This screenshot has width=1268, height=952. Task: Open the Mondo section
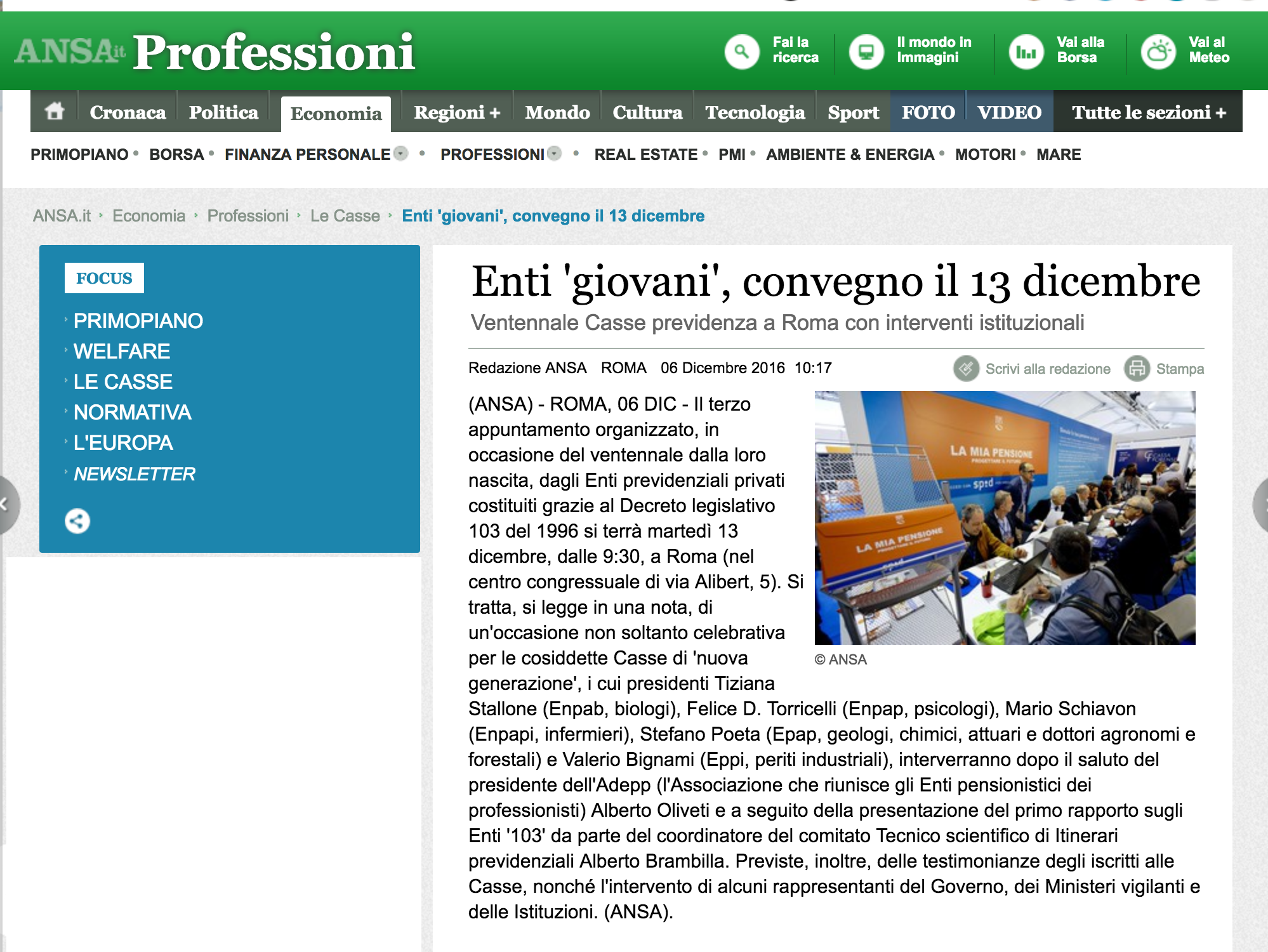[557, 112]
